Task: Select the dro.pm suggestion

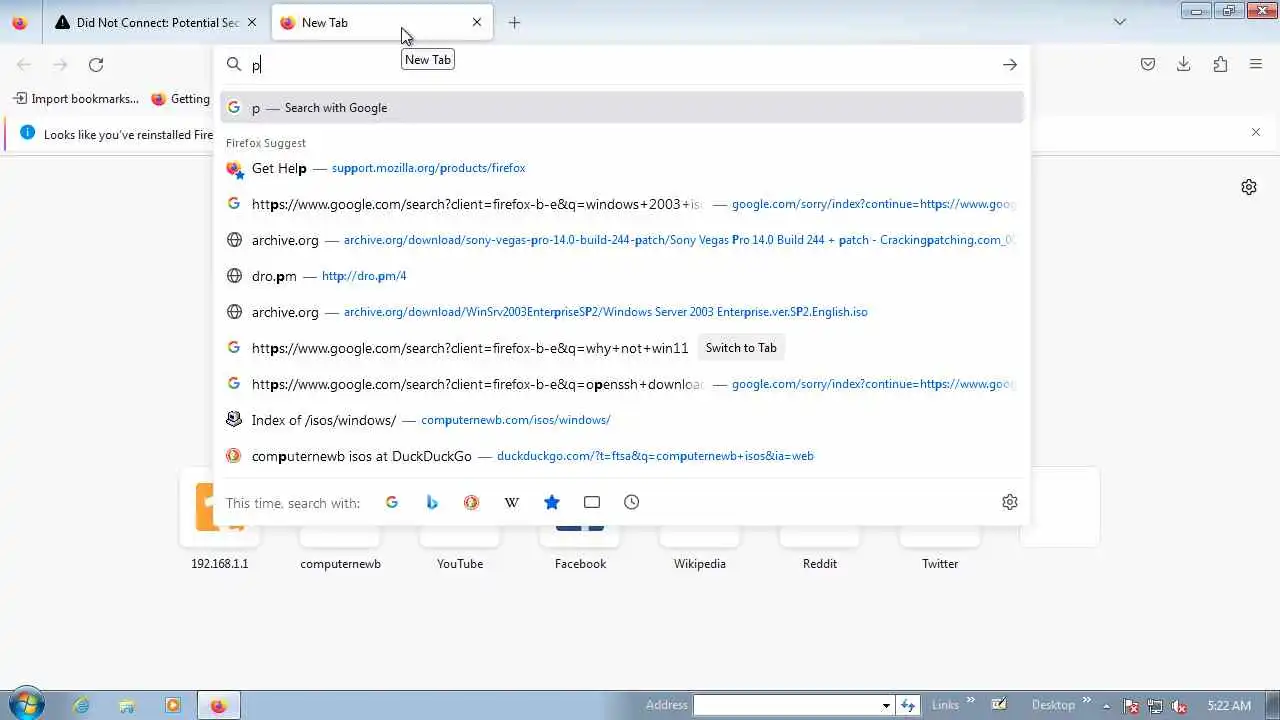Action: coord(622,276)
